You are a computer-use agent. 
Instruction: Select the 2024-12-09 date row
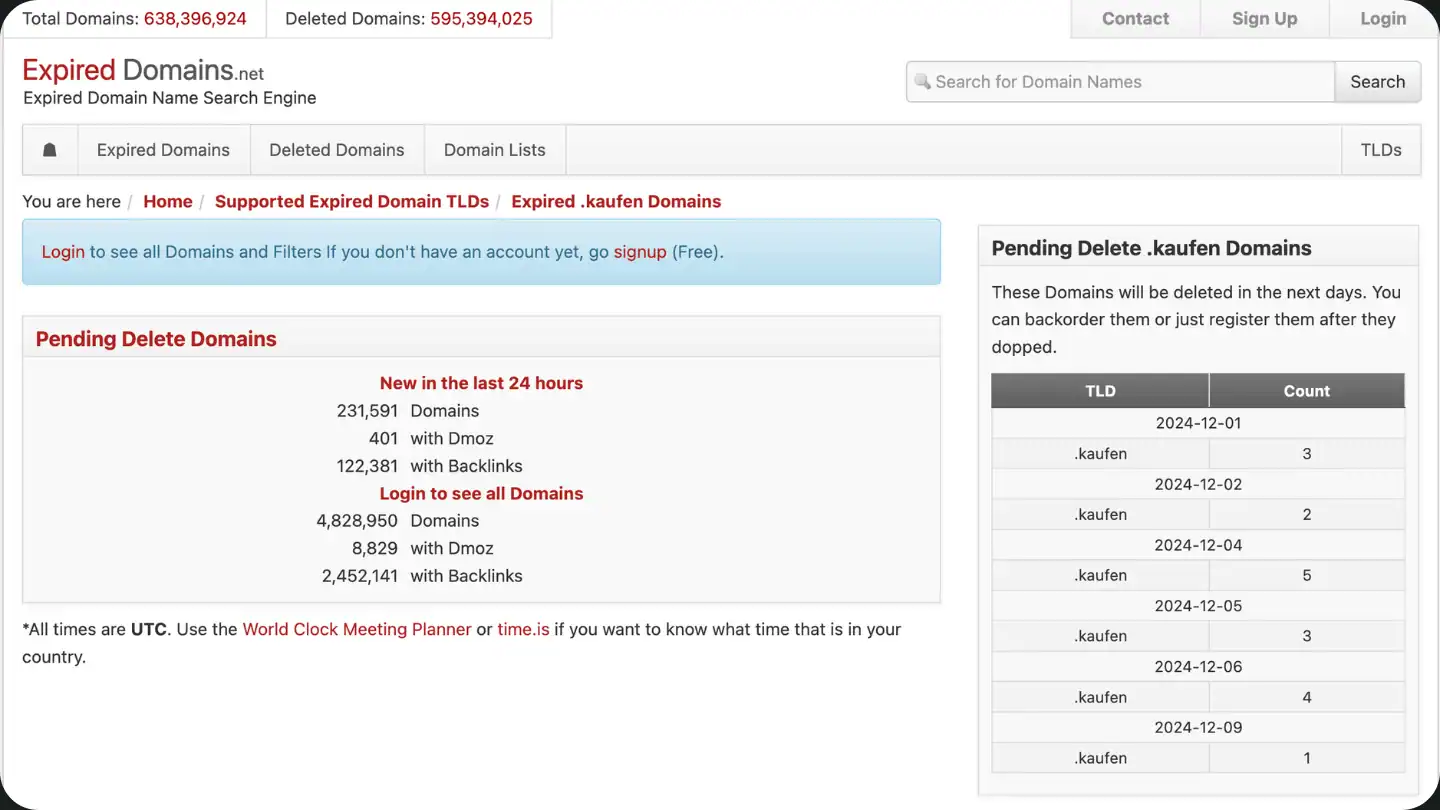1198,728
